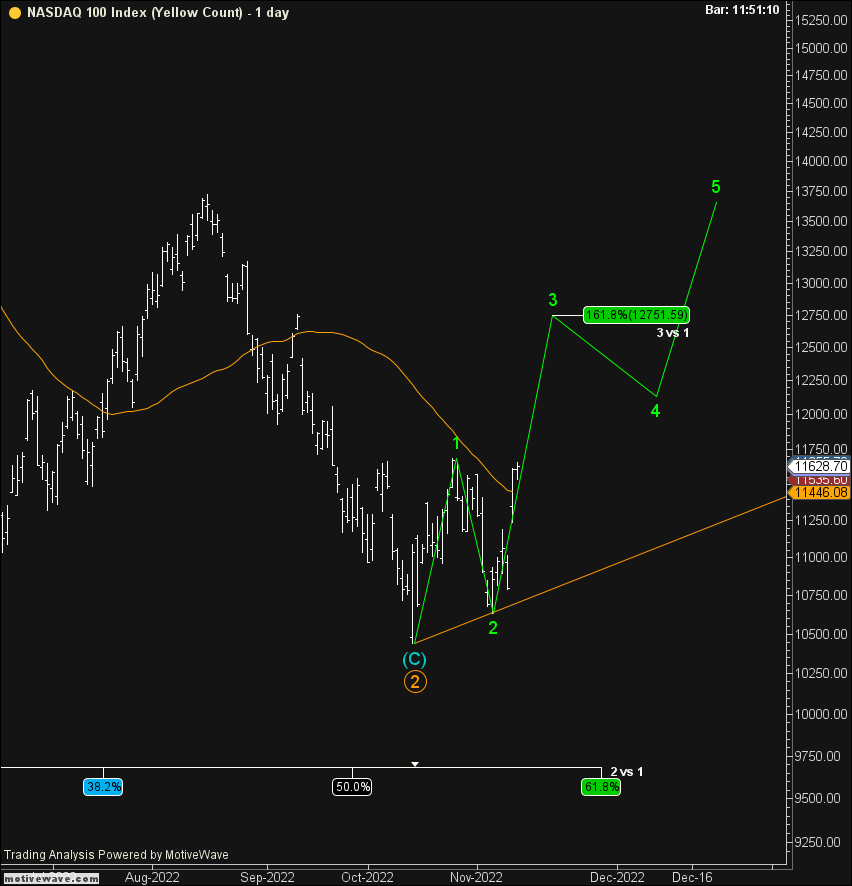Click the green wave 4 label
Screen dimensions: 852x886
655,411
